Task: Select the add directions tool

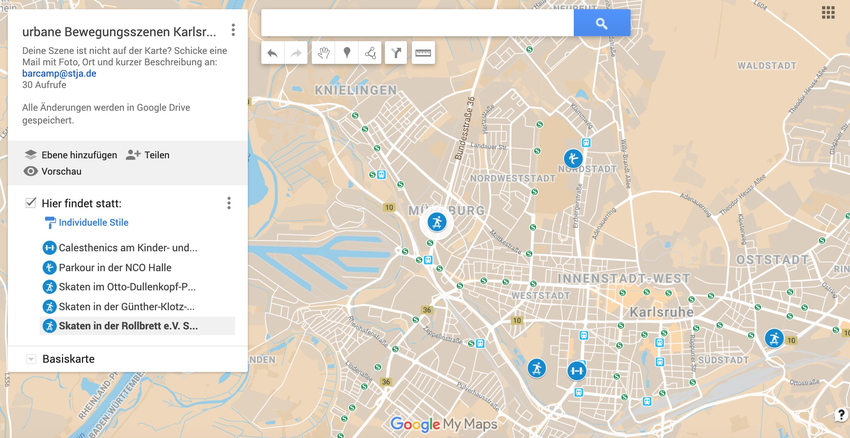Action: coord(396,53)
